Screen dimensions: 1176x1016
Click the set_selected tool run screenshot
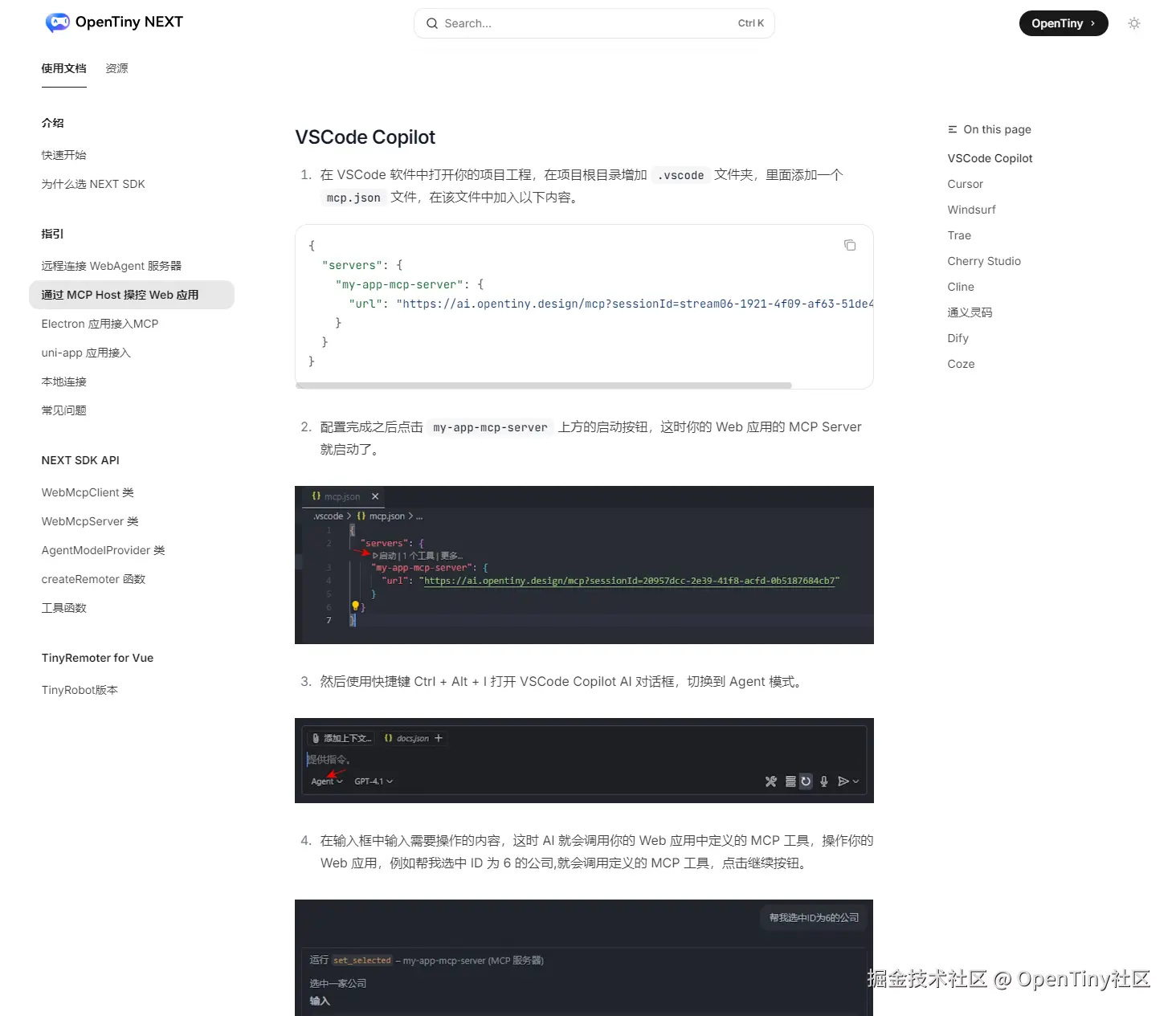[584, 957]
